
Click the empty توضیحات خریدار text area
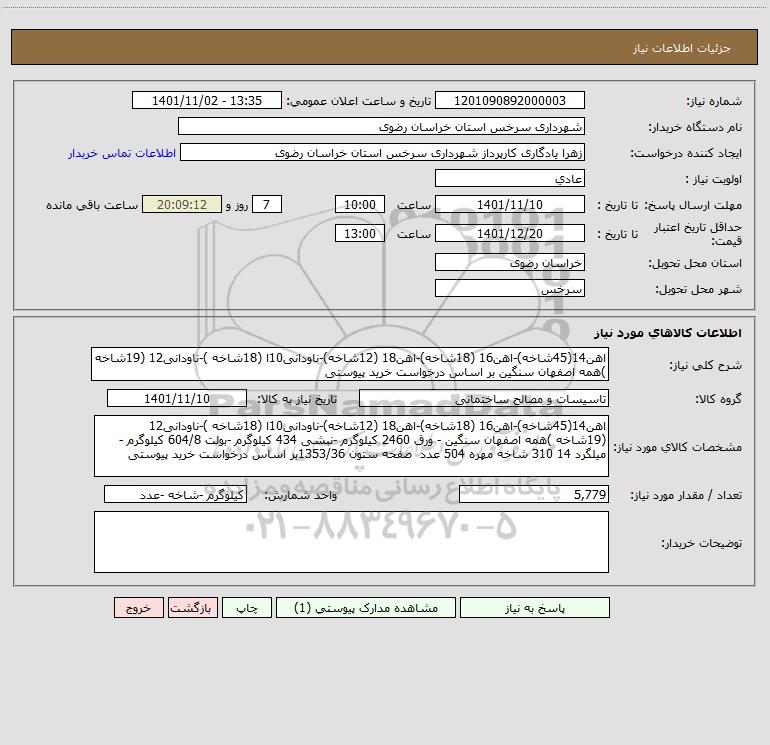coord(351,542)
